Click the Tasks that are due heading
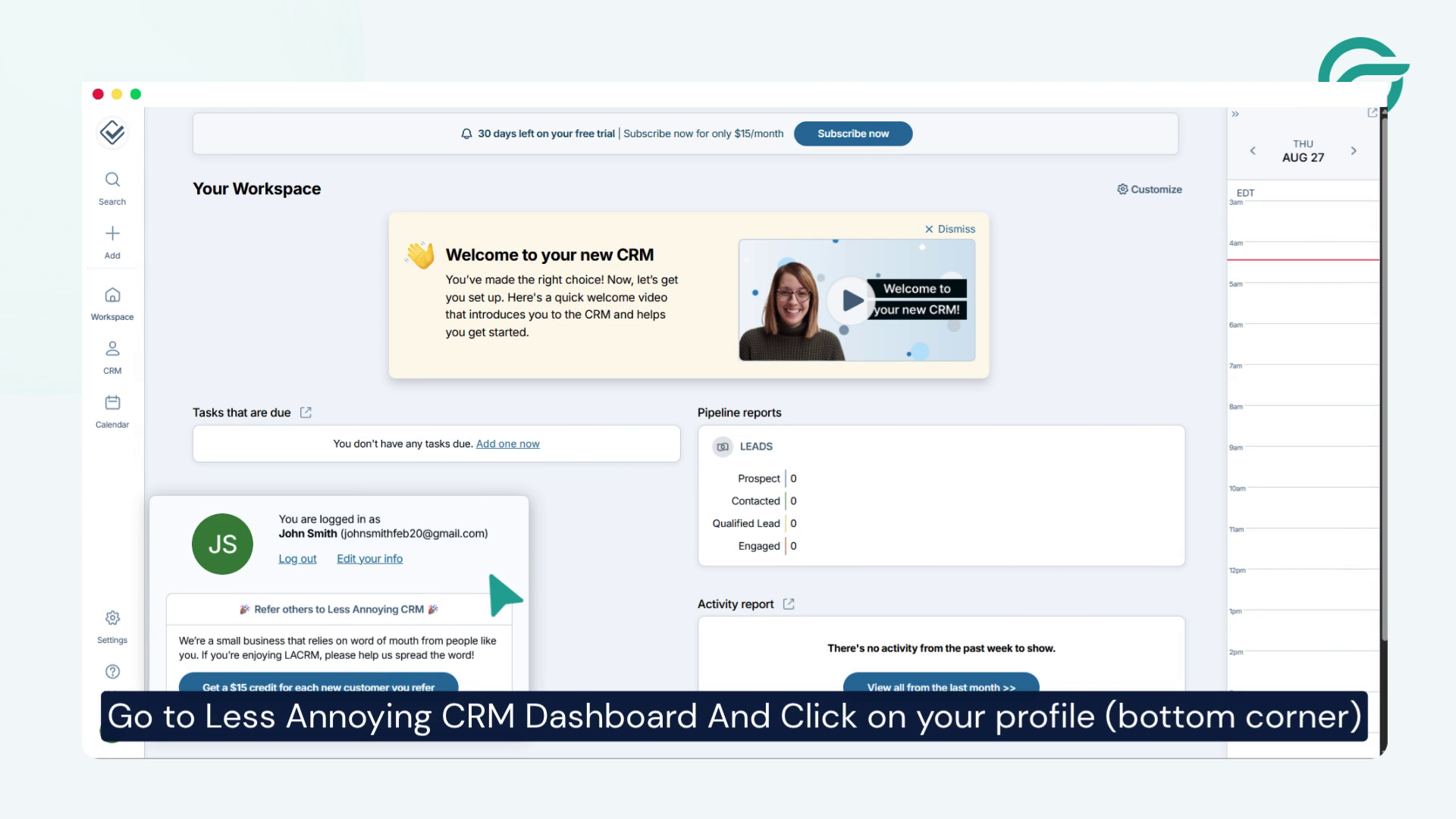The width and height of the screenshot is (1456, 819). tap(241, 413)
